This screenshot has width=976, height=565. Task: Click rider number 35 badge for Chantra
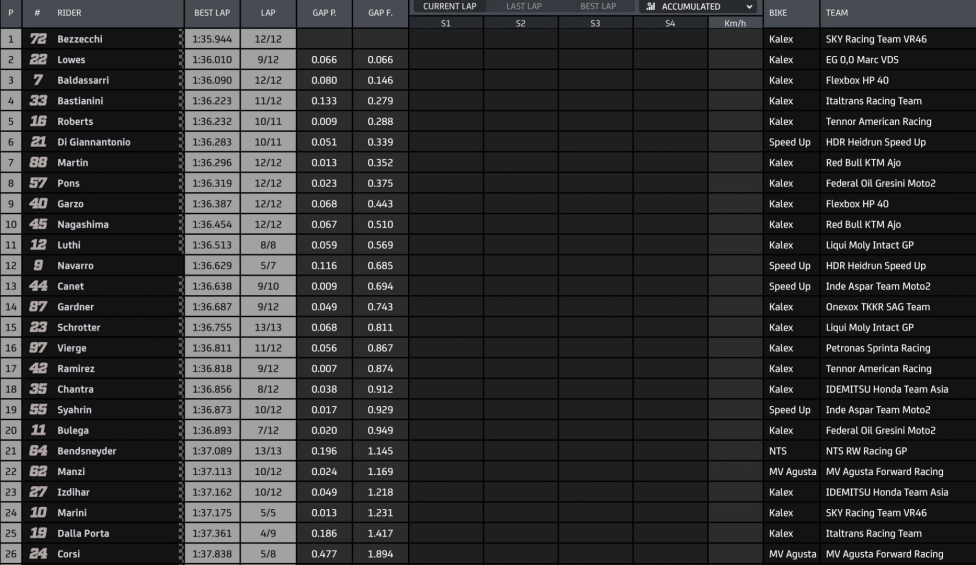38,388
